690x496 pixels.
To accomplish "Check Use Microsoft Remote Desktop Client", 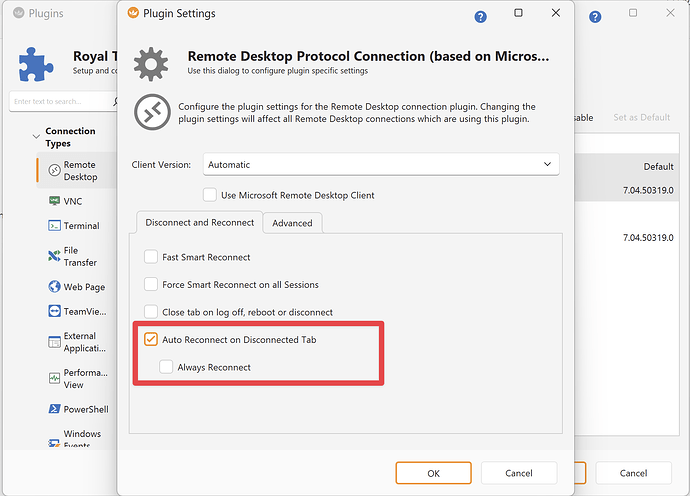I will click(210, 195).
